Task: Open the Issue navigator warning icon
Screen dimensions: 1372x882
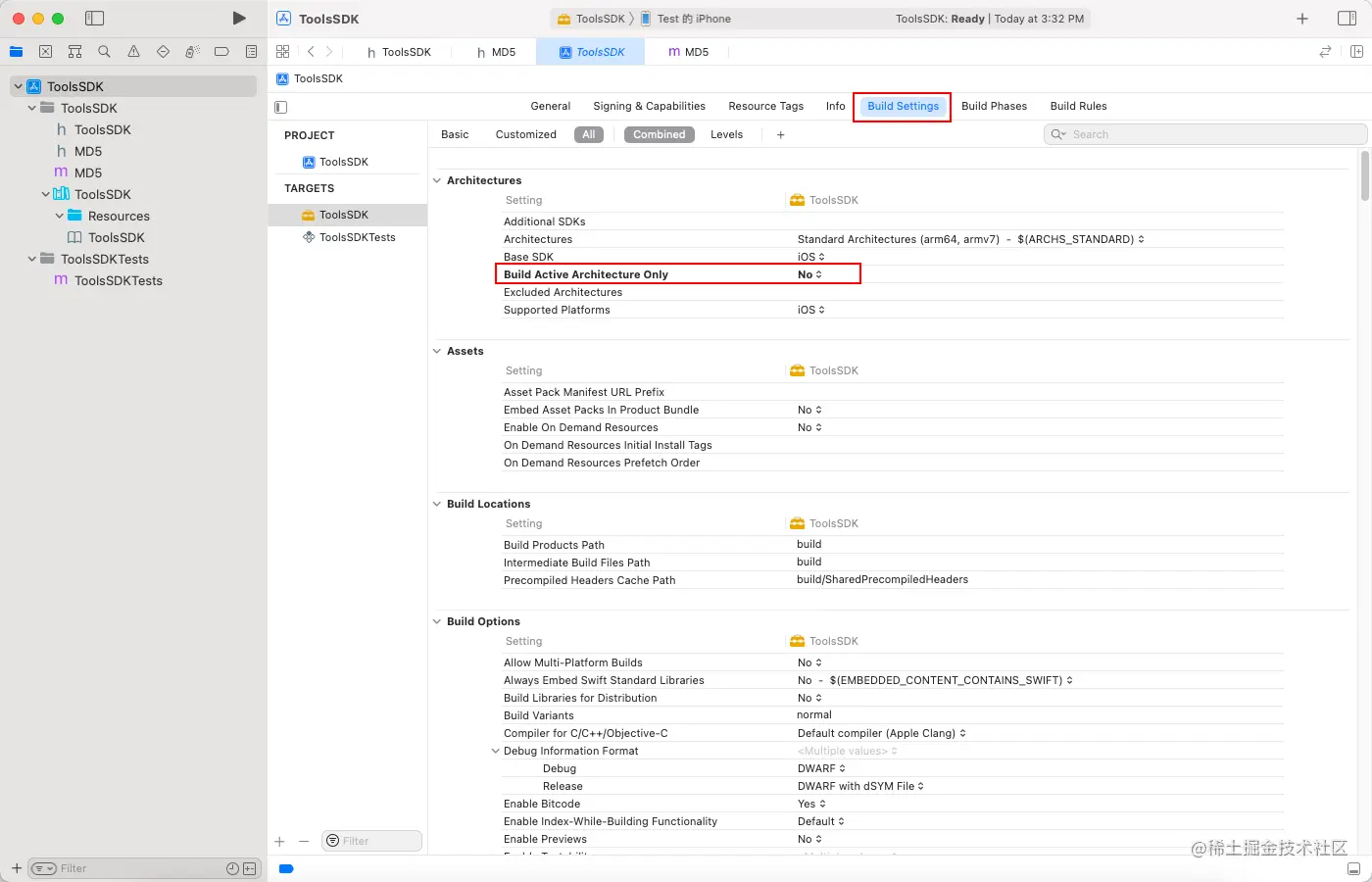Action: (133, 52)
